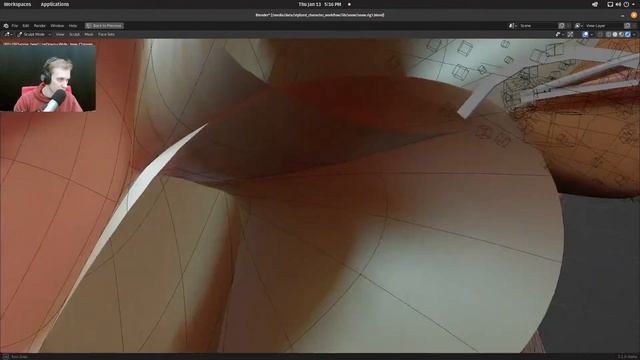Image resolution: width=640 pixels, height=360 pixels.
Task: Switch to solid viewport shading
Action: point(615,34)
